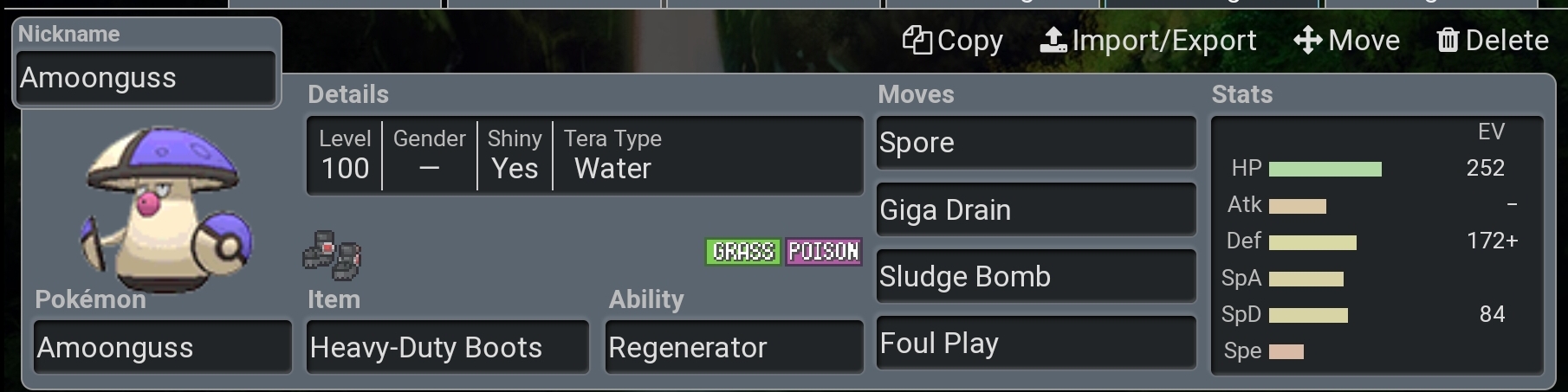Click the Move set button
Image resolution: width=1568 pixels, height=392 pixels.
point(1346,41)
